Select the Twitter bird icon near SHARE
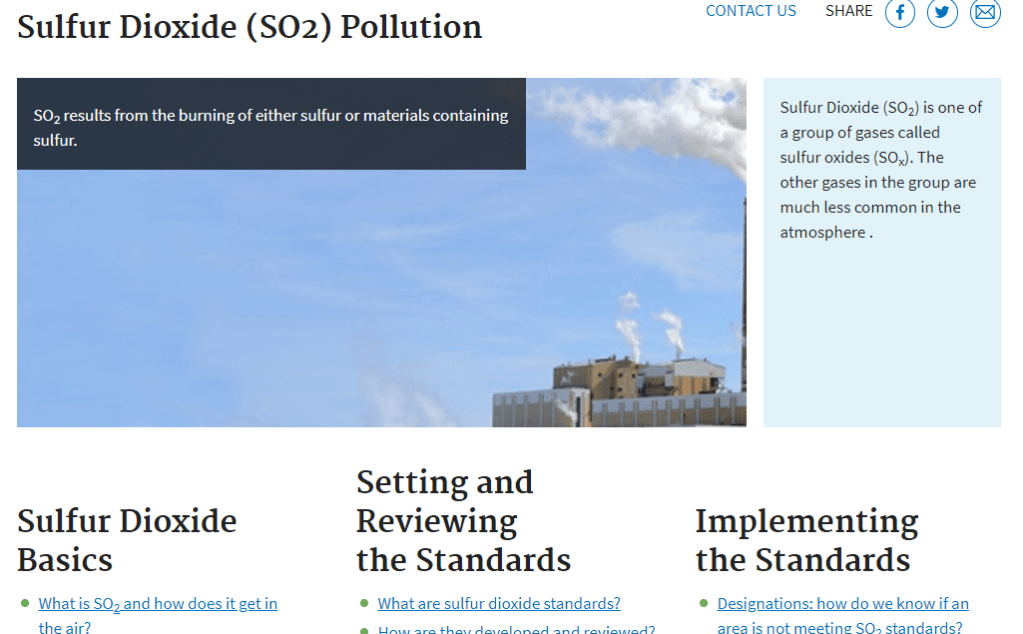The image size is (1023, 634). (x=942, y=13)
